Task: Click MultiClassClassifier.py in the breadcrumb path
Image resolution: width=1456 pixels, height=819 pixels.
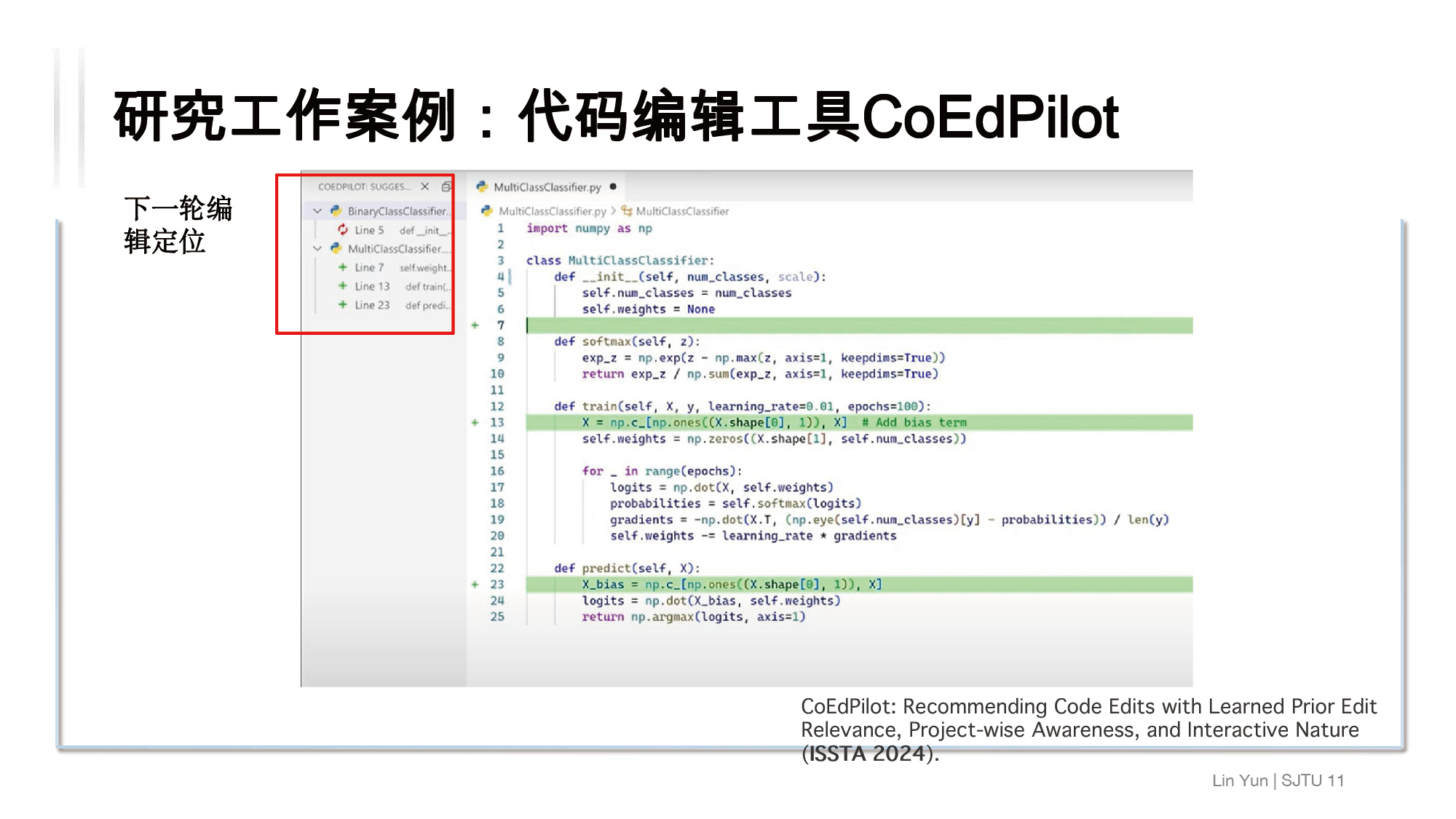Action: (x=552, y=211)
